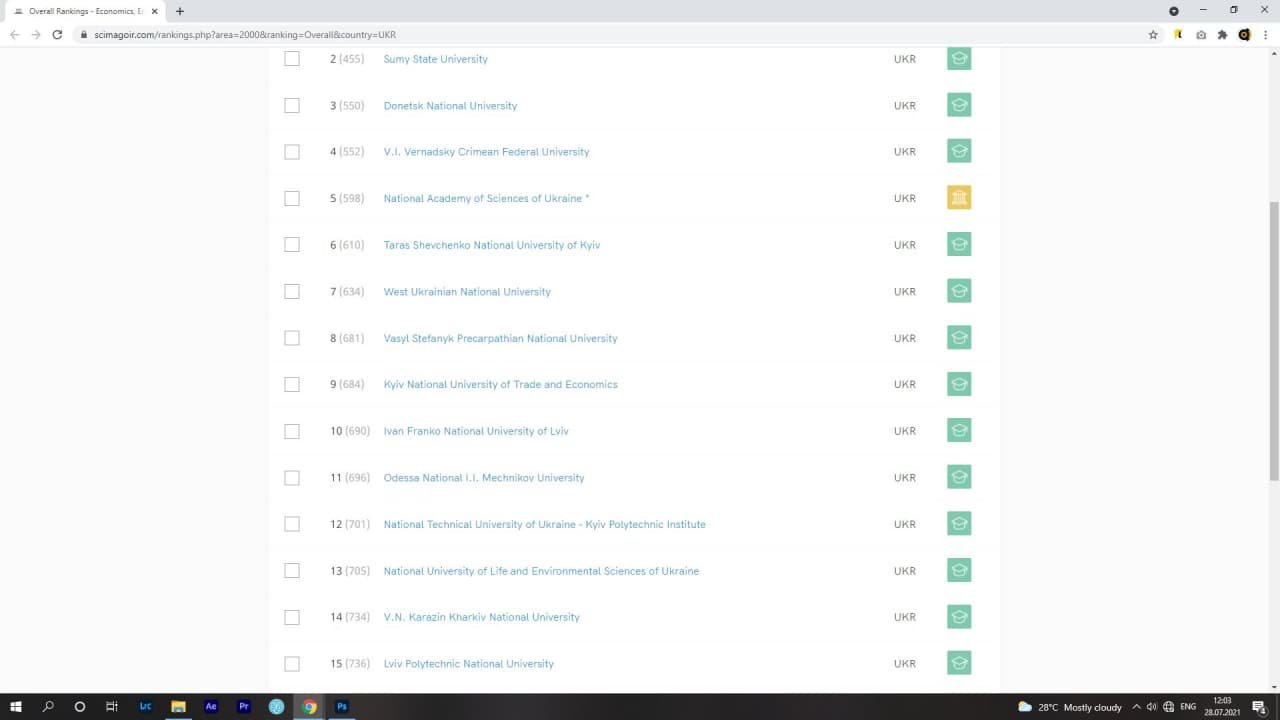Check the box for Vasyl Stefanyk Precarpathian University
Screen dimensions: 1280x720
point(292,338)
